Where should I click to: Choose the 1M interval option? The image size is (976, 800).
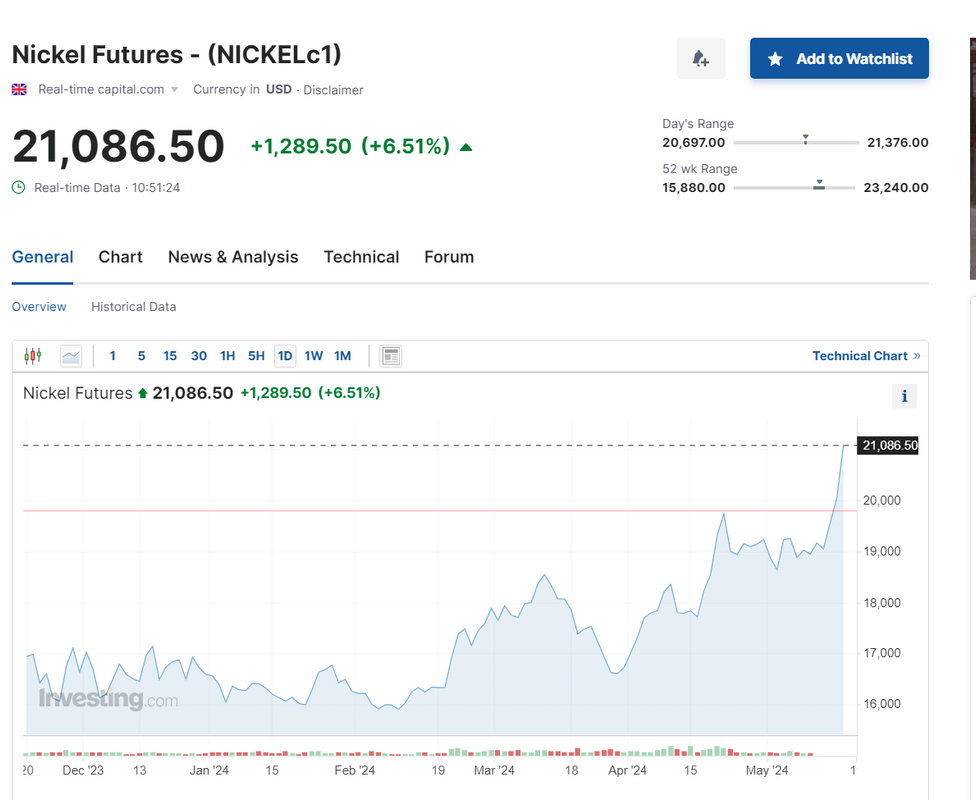343,356
